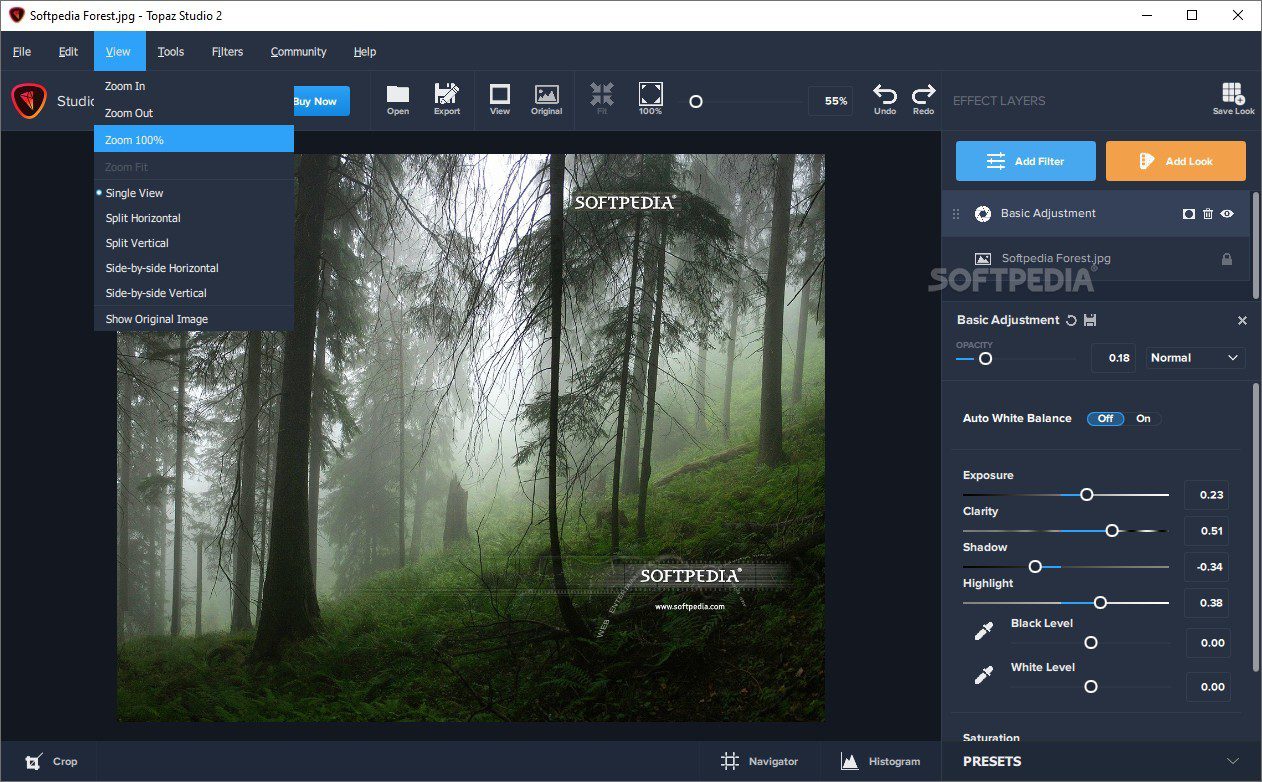Open the Histogram panel
The width and height of the screenshot is (1262, 782).
pos(880,761)
